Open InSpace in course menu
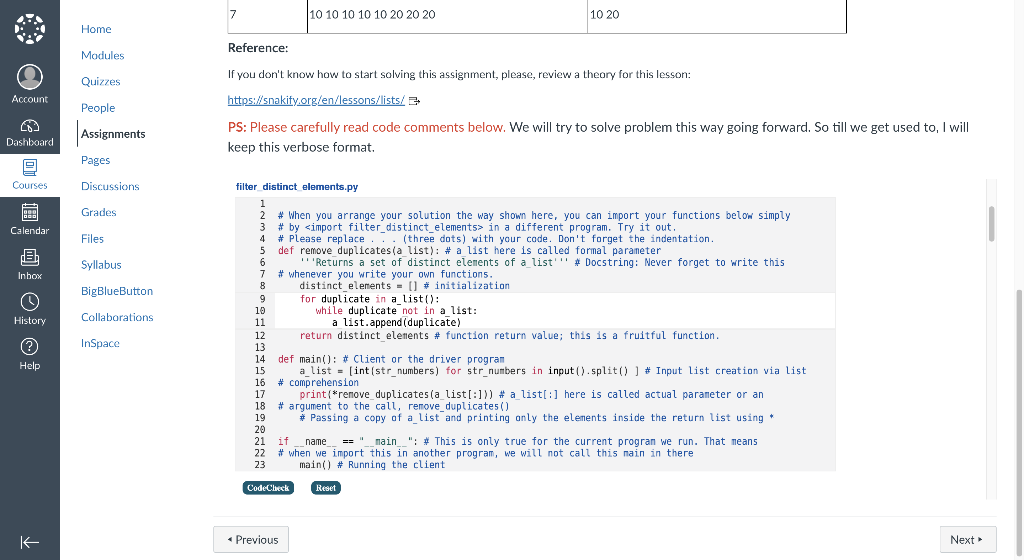This screenshot has width=1024, height=560. pyautogui.click(x=100, y=343)
